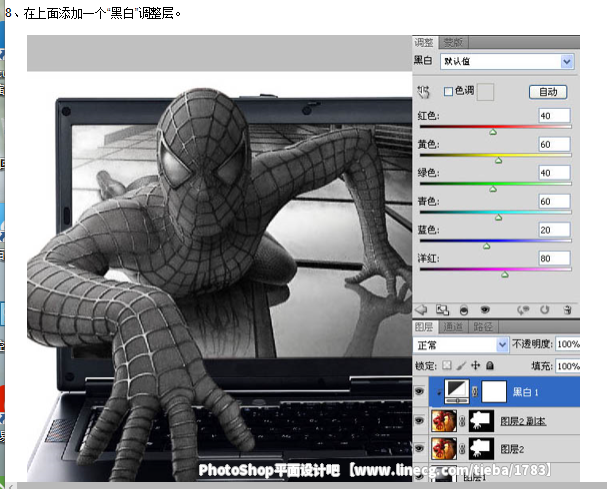
Task: Reset adjustment to defaults icon
Action: [545, 310]
